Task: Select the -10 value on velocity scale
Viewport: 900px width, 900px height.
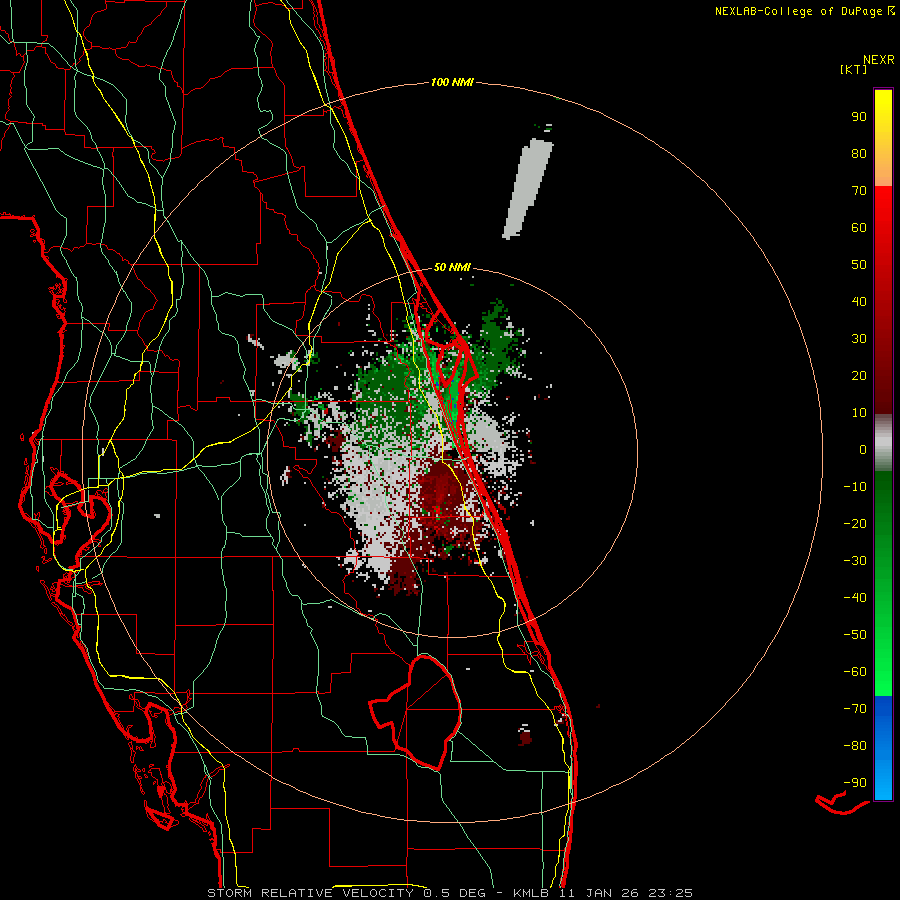Action: pyautogui.click(x=855, y=487)
